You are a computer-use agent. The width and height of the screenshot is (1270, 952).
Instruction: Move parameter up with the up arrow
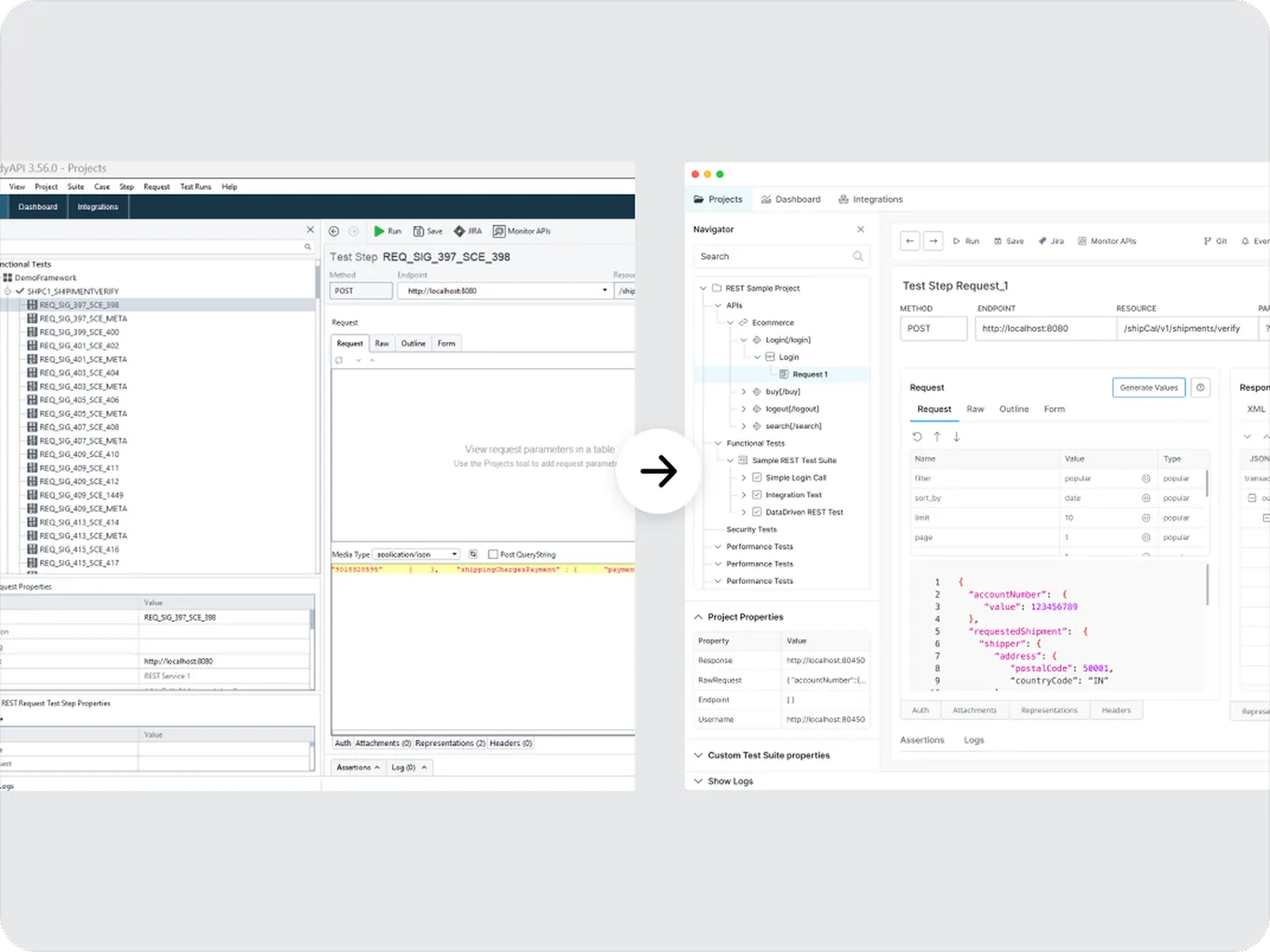(x=937, y=437)
